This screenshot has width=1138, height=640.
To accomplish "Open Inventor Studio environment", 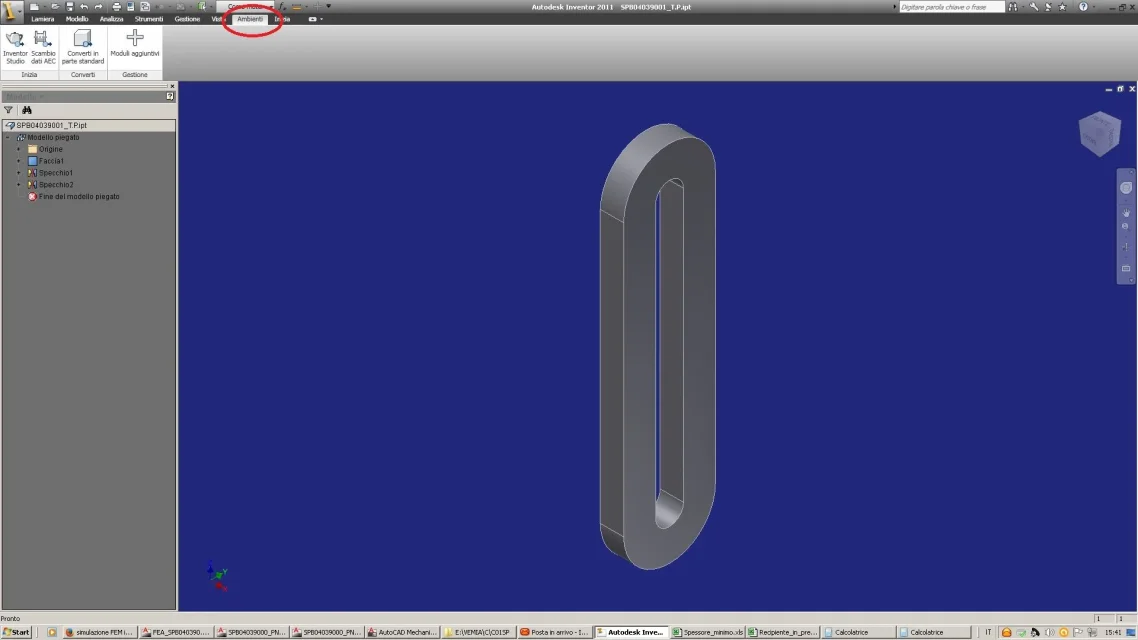I will 15,47.
